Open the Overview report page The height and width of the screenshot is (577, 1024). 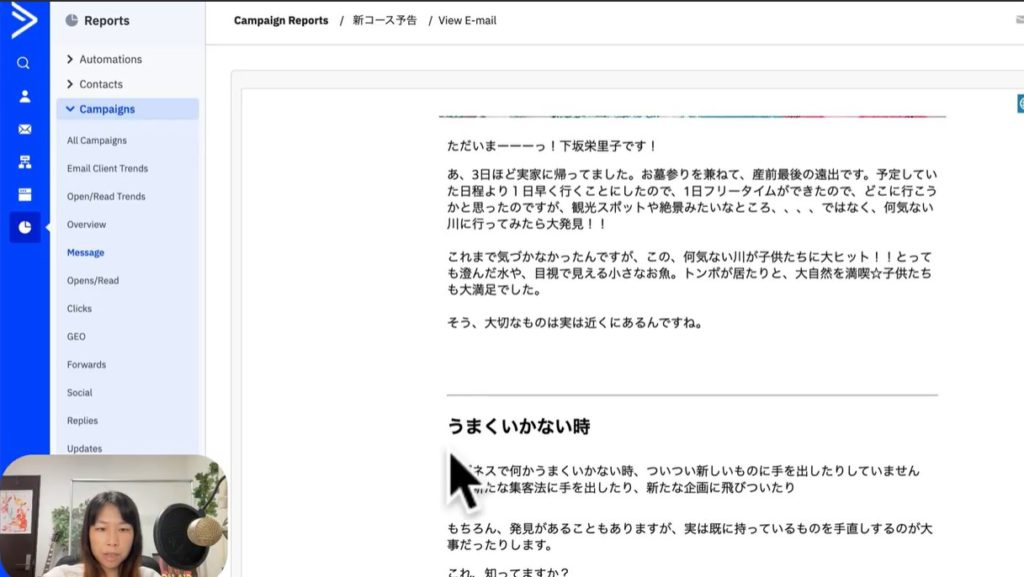[86, 225]
